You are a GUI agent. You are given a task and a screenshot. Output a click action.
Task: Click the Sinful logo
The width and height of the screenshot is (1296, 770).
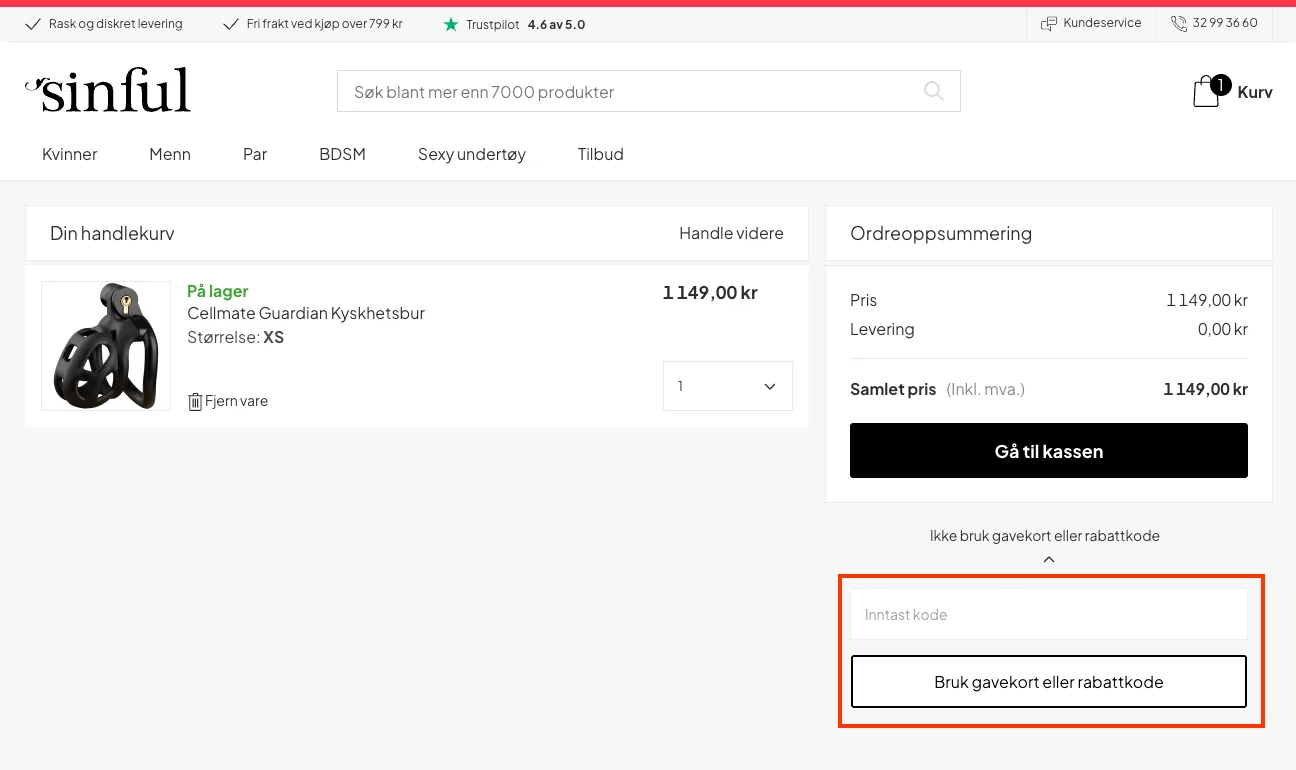click(x=108, y=90)
